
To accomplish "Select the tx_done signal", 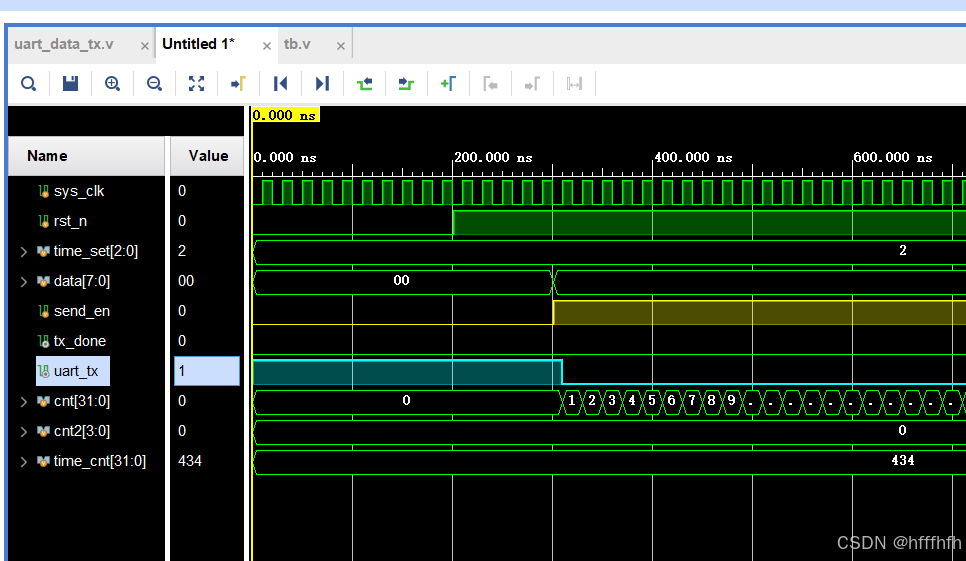I will pos(79,341).
